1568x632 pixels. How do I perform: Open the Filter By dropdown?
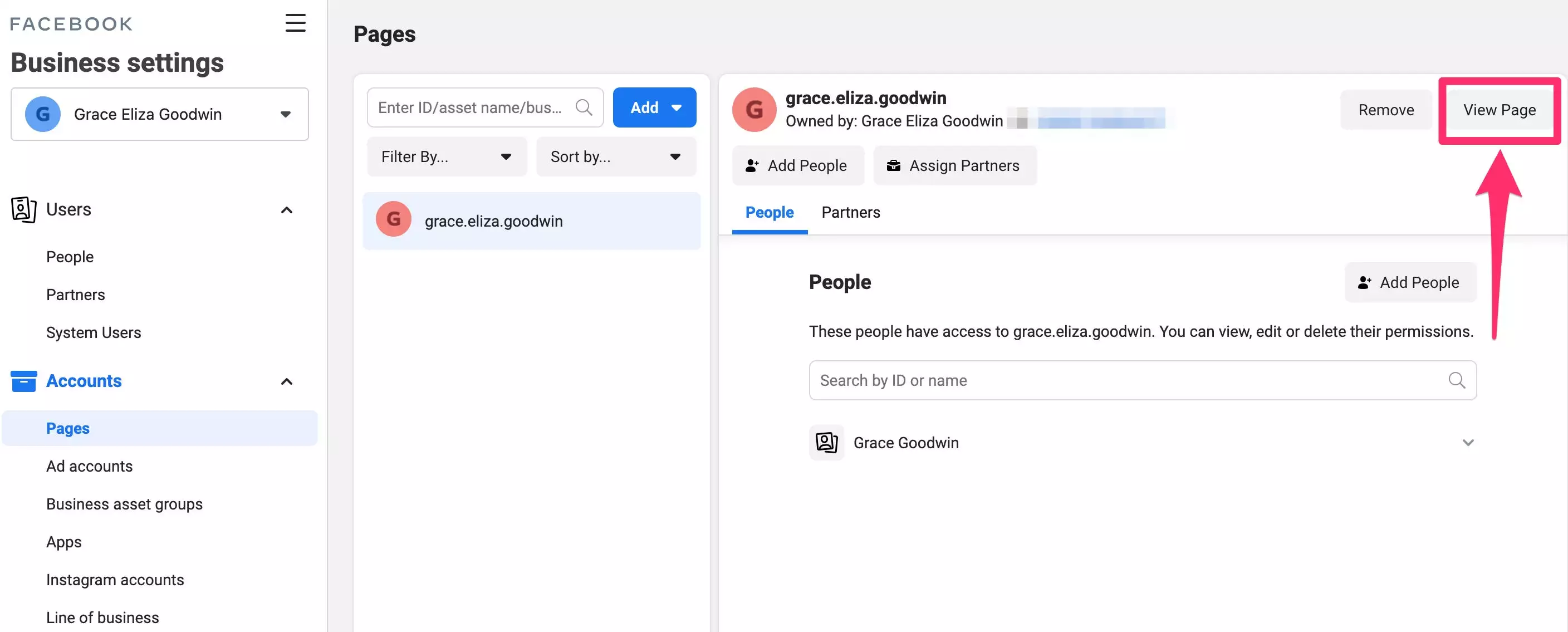(x=446, y=157)
